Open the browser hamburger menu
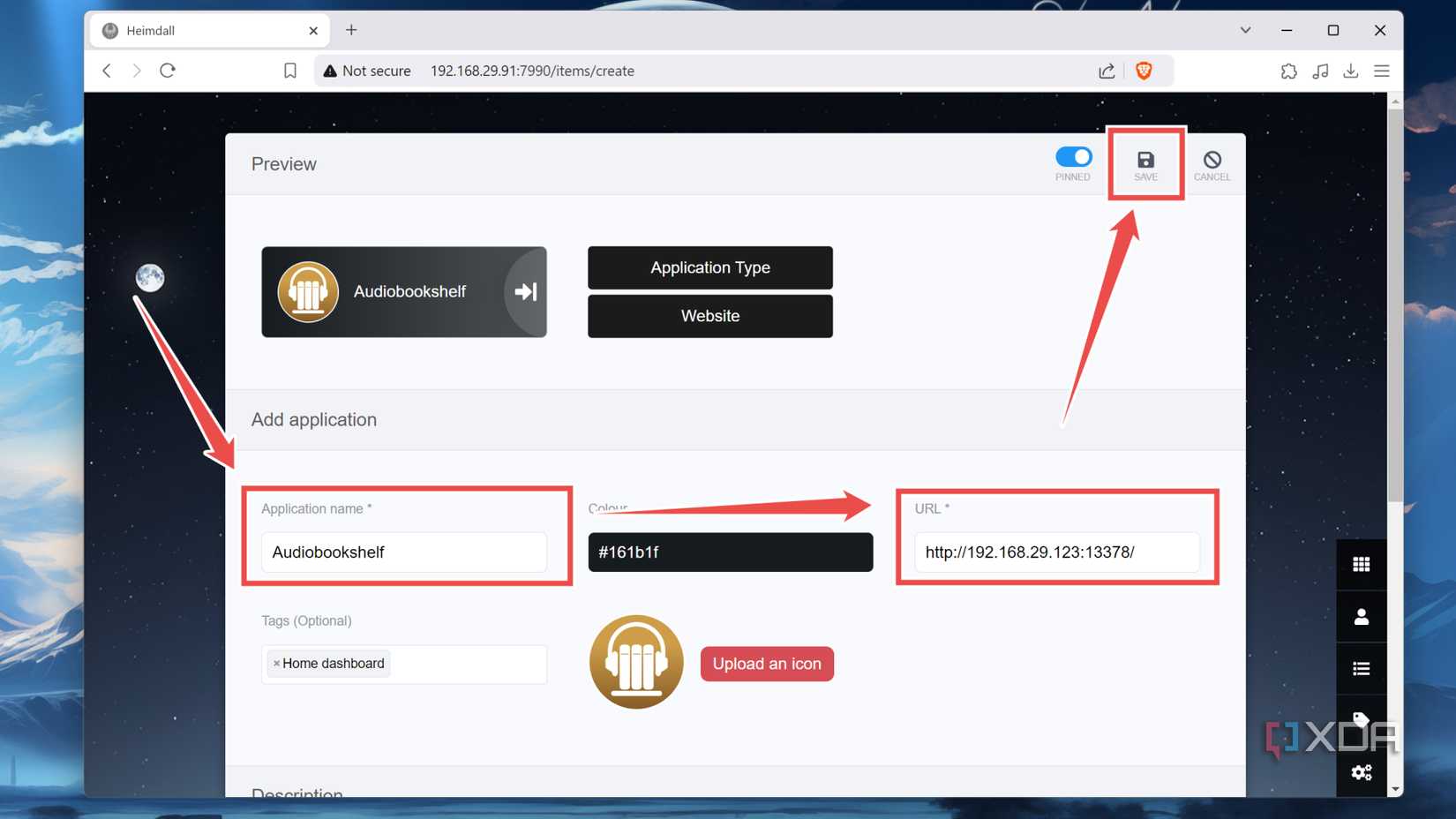The height and width of the screenshot is (819, 1456). tap(1382, 71)
